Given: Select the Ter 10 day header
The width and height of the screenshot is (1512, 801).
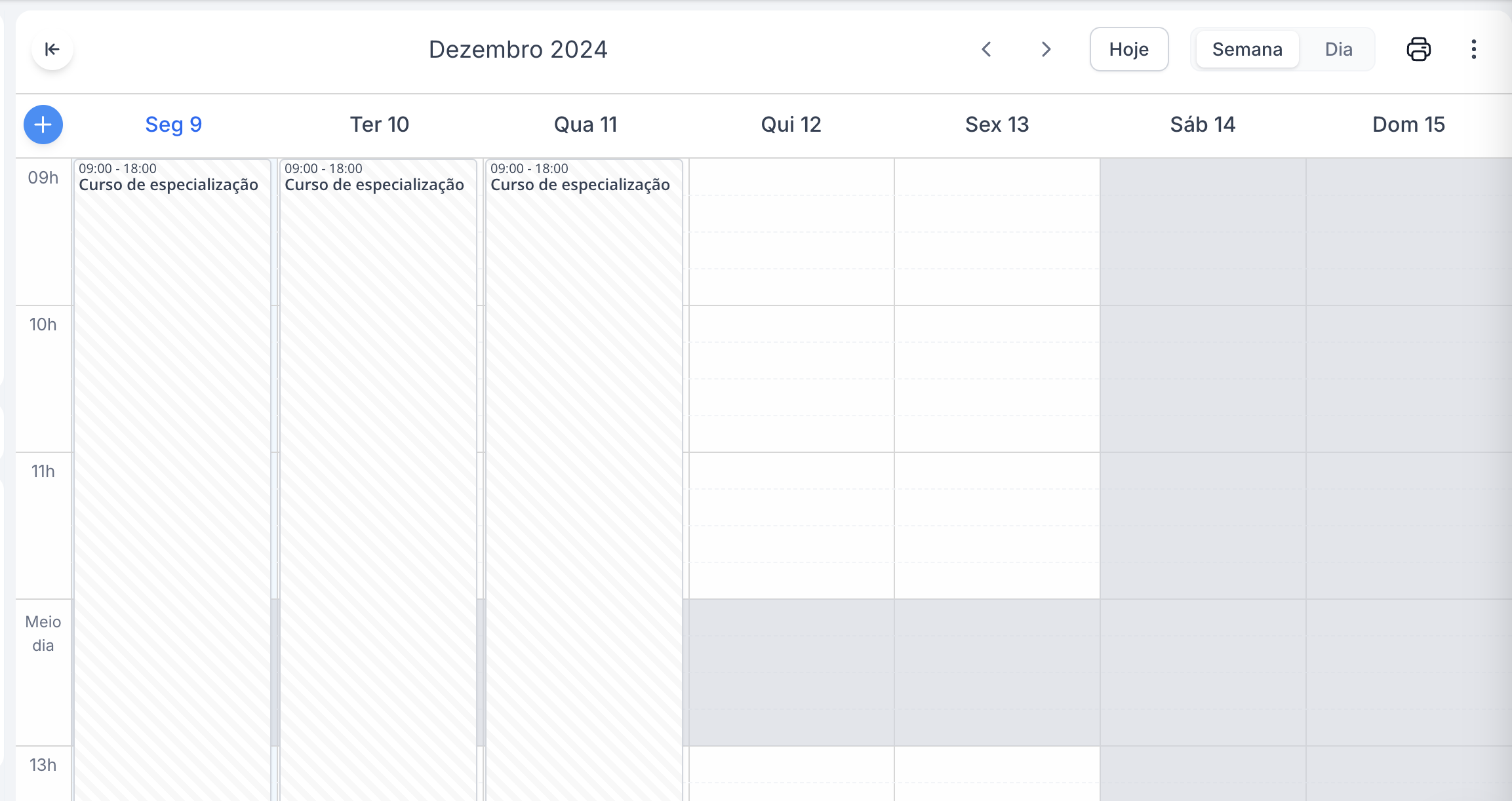Looking at the screenshot, I should (380, 125).
